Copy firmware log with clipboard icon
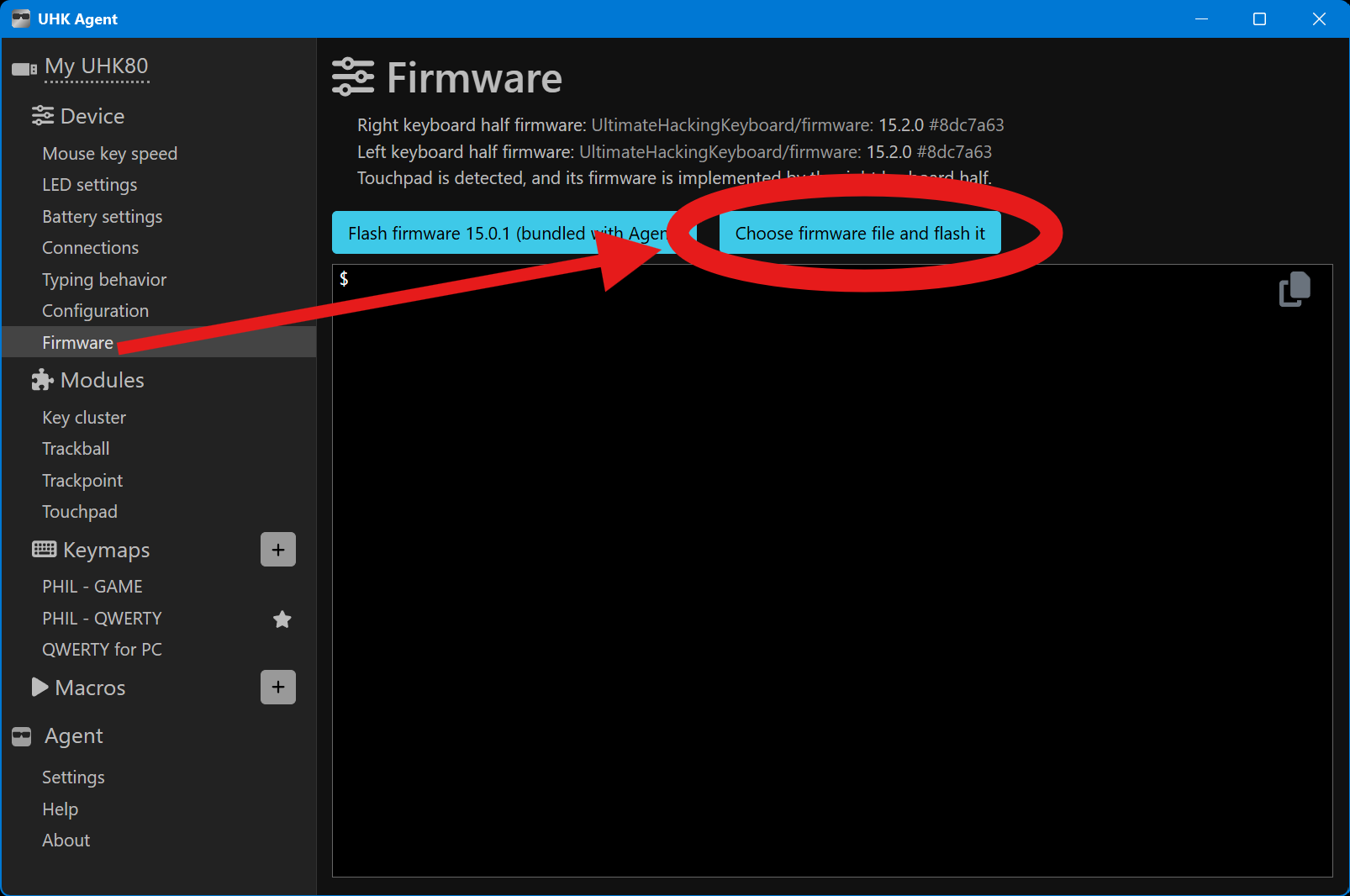The height and width of the screenshot is (896, 1350). [1295, 289]
